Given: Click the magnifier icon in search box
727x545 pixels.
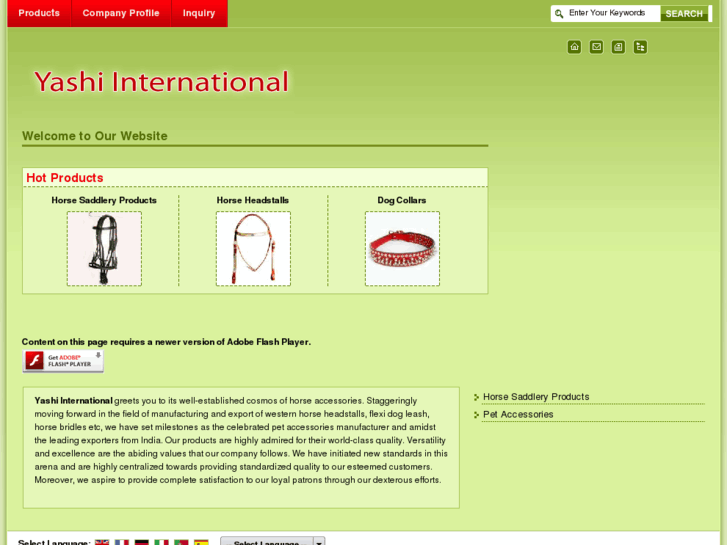Looking at the screenshot, I should 559,13.
